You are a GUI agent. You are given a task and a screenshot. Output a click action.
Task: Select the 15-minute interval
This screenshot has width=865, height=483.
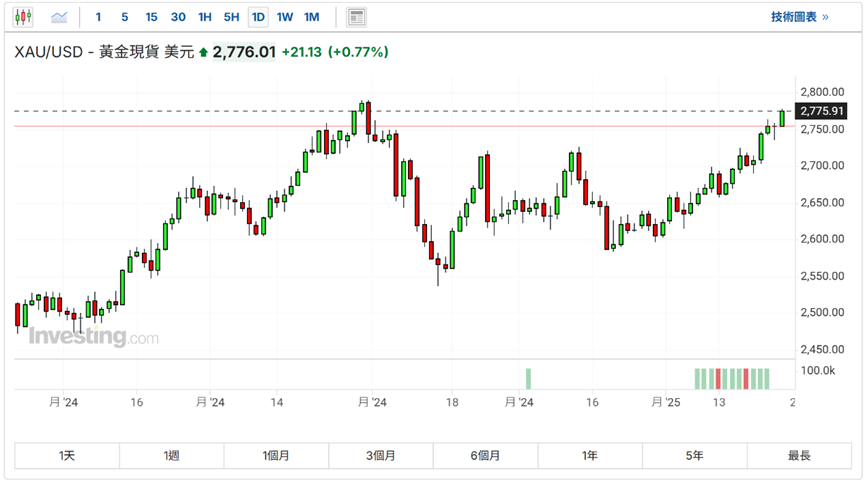pos(151,17)
